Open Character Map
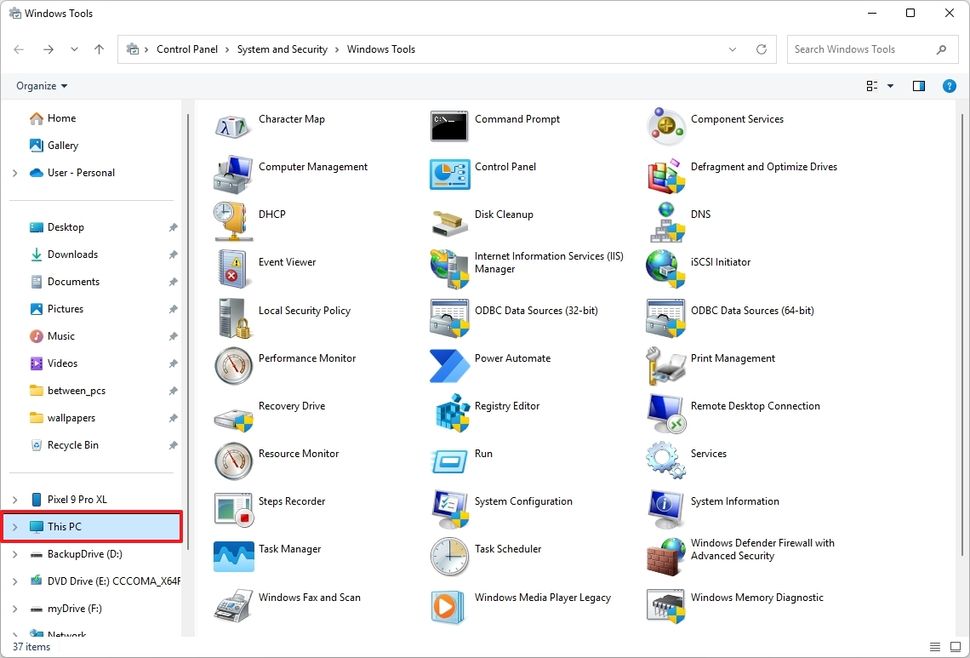 pos(291,118)
